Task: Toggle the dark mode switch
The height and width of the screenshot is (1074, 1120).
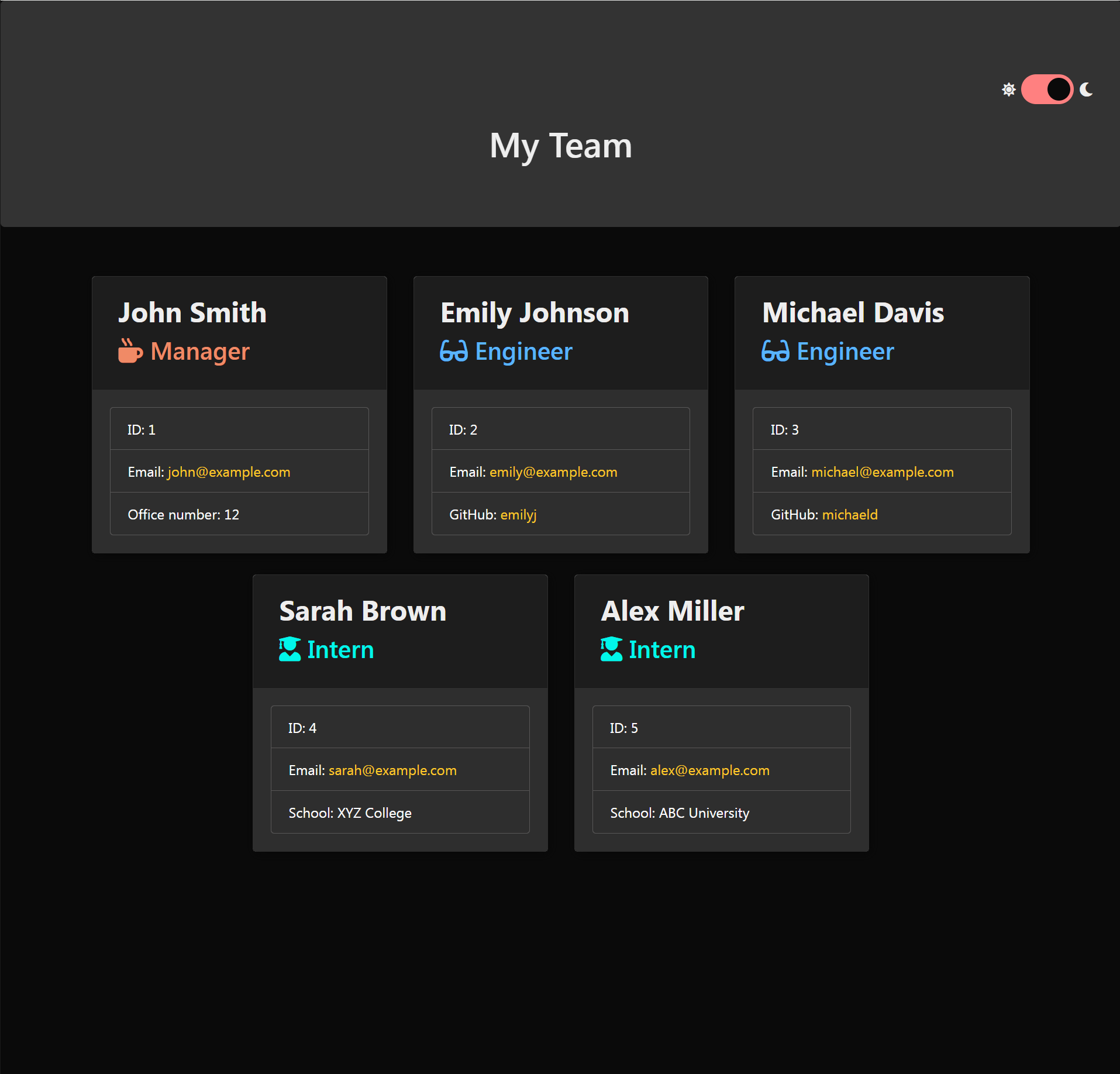Action: point(1047,89)
